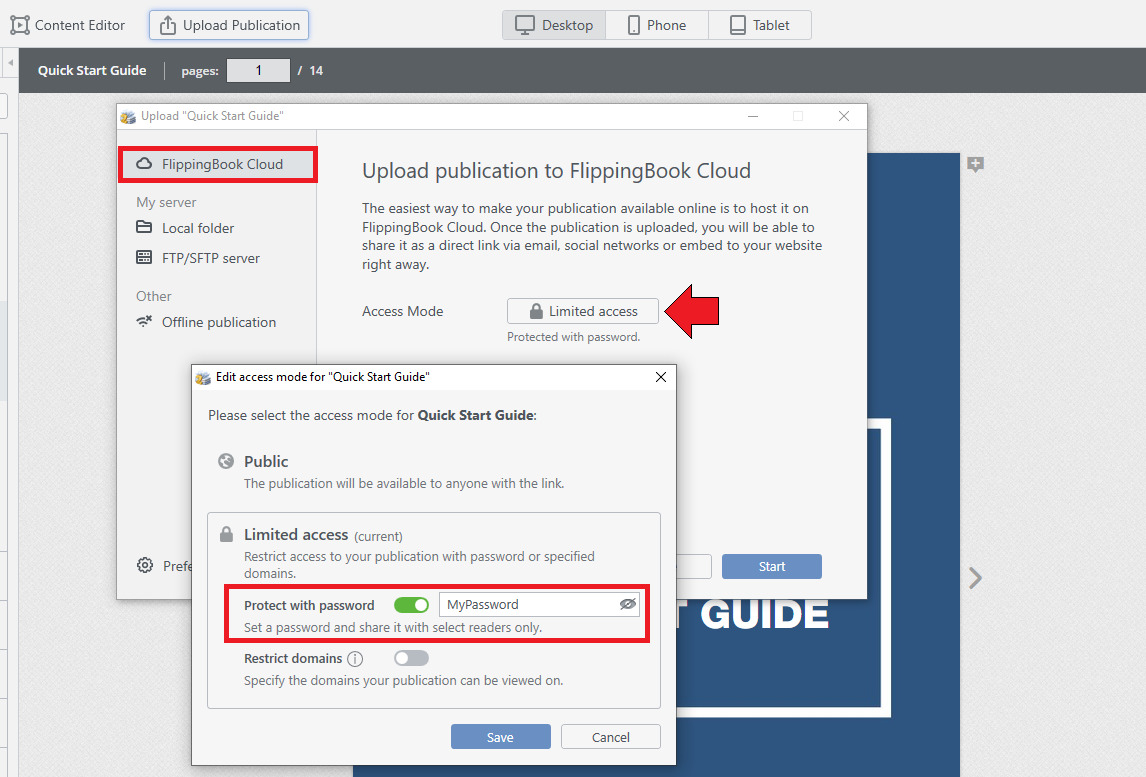This screenshot has width=1146, height=777.
Task: Close the Upload Quick Start Guide window
Action: point(843,116)
